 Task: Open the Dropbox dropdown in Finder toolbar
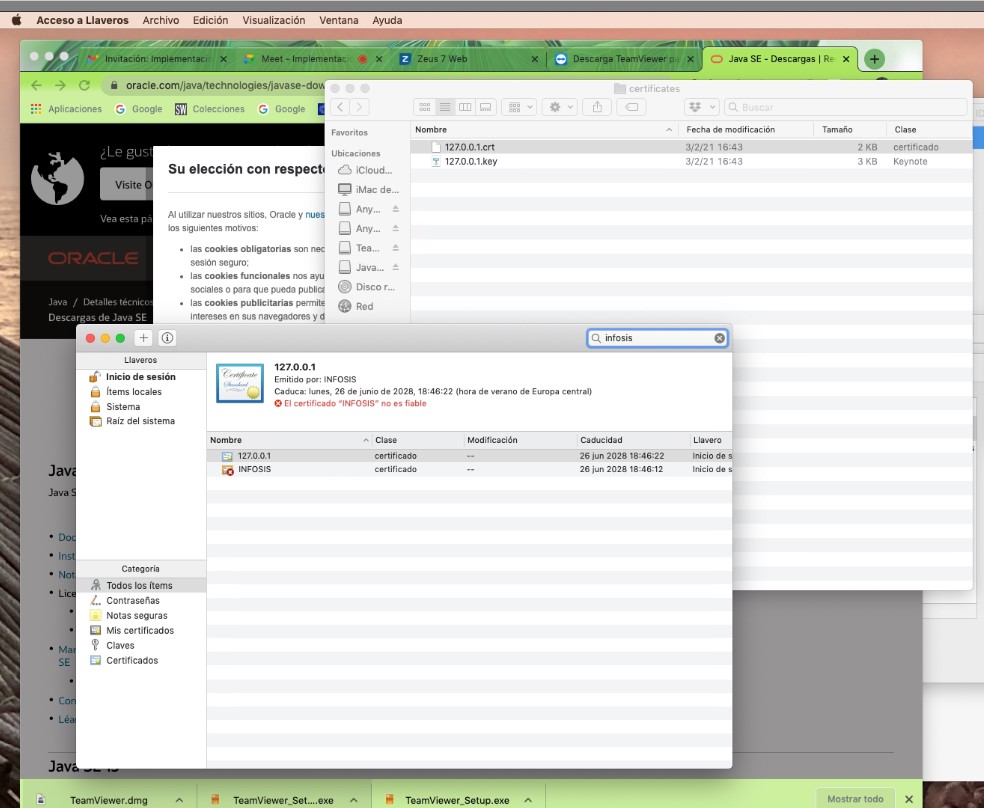pyautogui.click(x=700, y=107)
